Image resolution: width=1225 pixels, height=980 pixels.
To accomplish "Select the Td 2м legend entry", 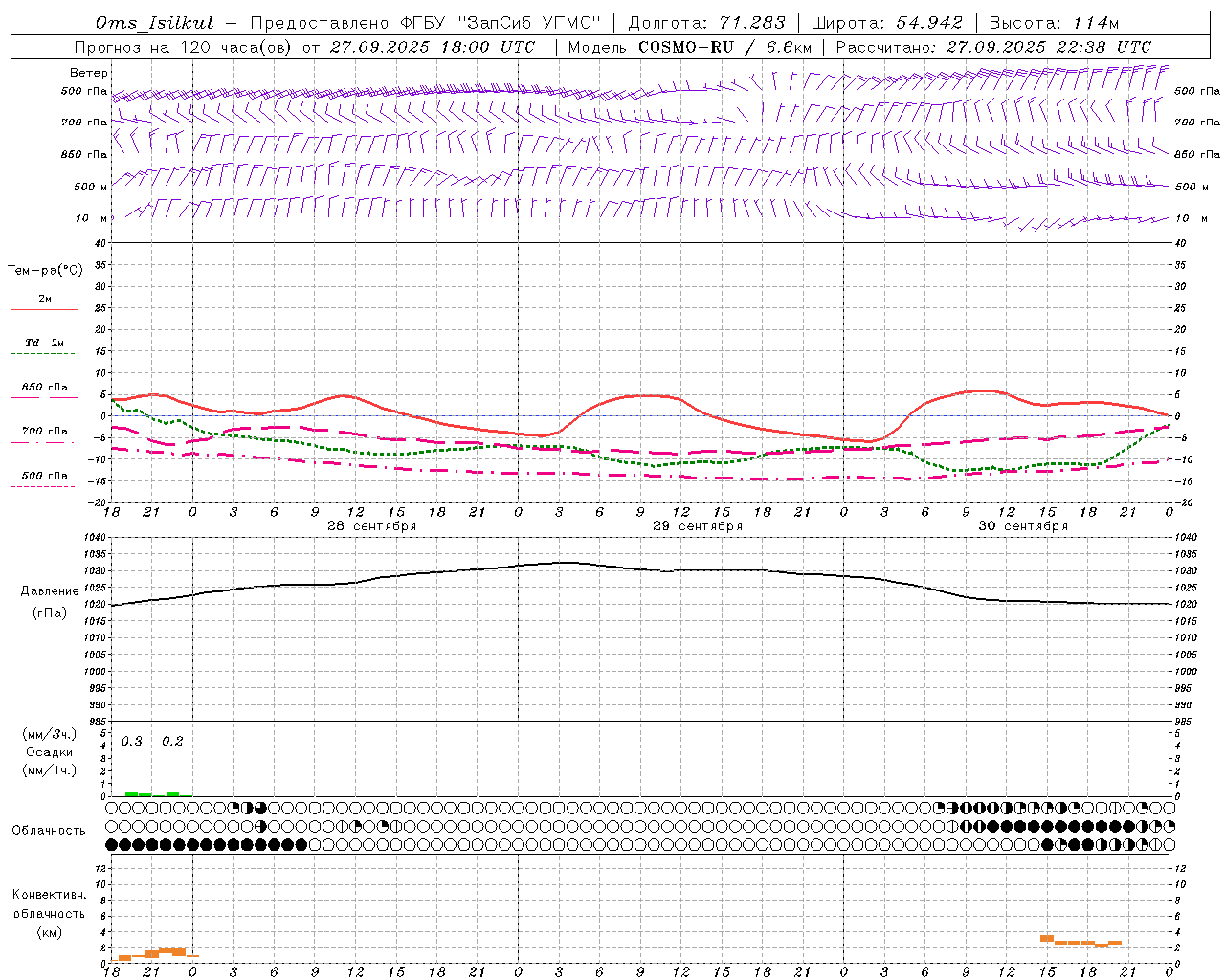I will [x=44, y=343].
